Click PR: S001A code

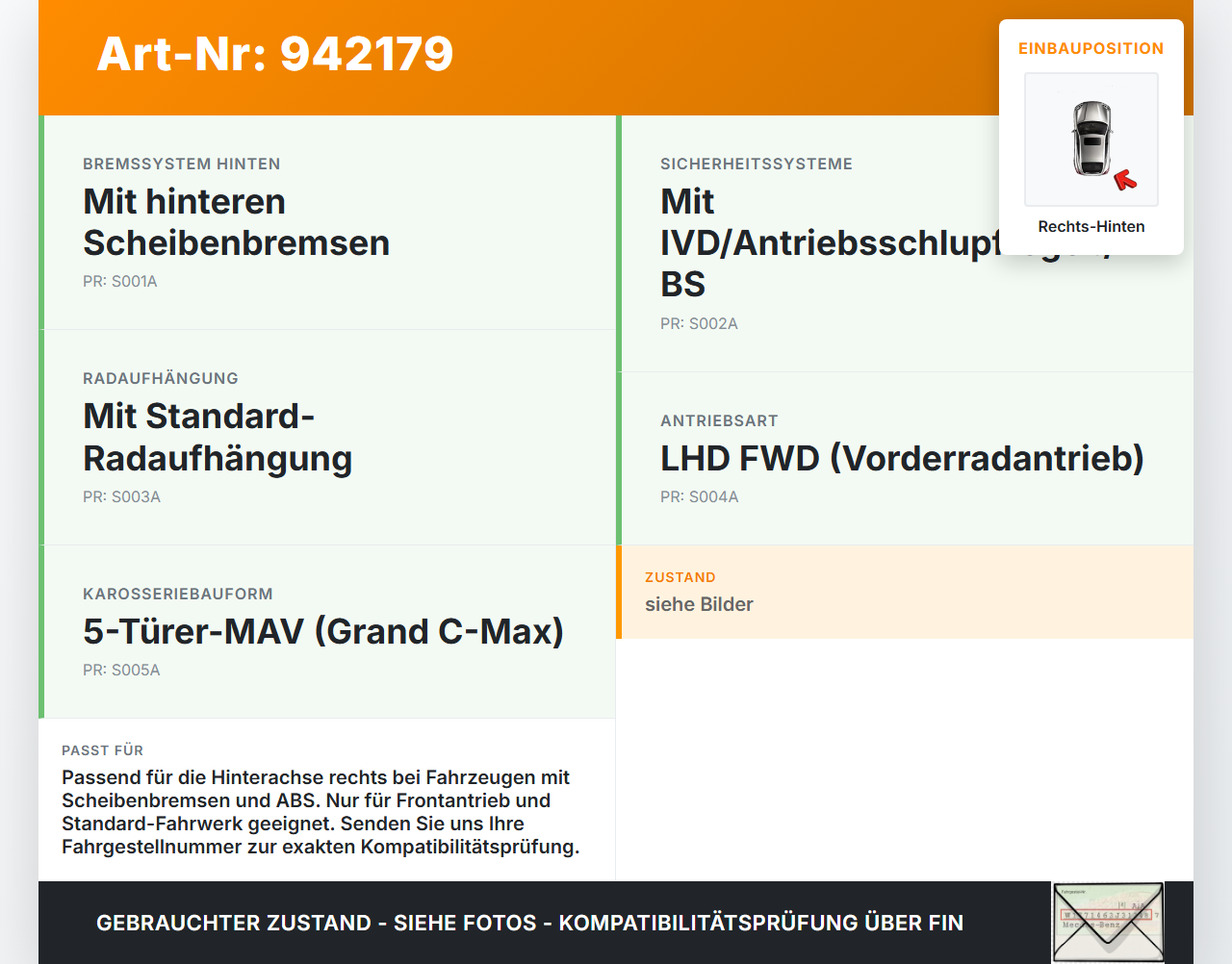click(x=120, y=282)
